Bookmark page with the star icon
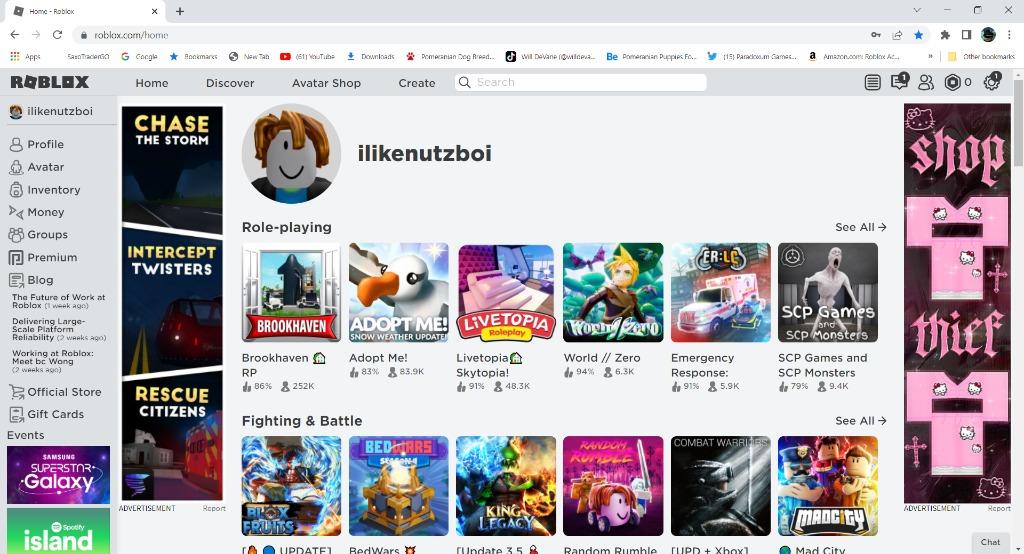The width and height of the screenshot is (1024, 554). [918, 35]
